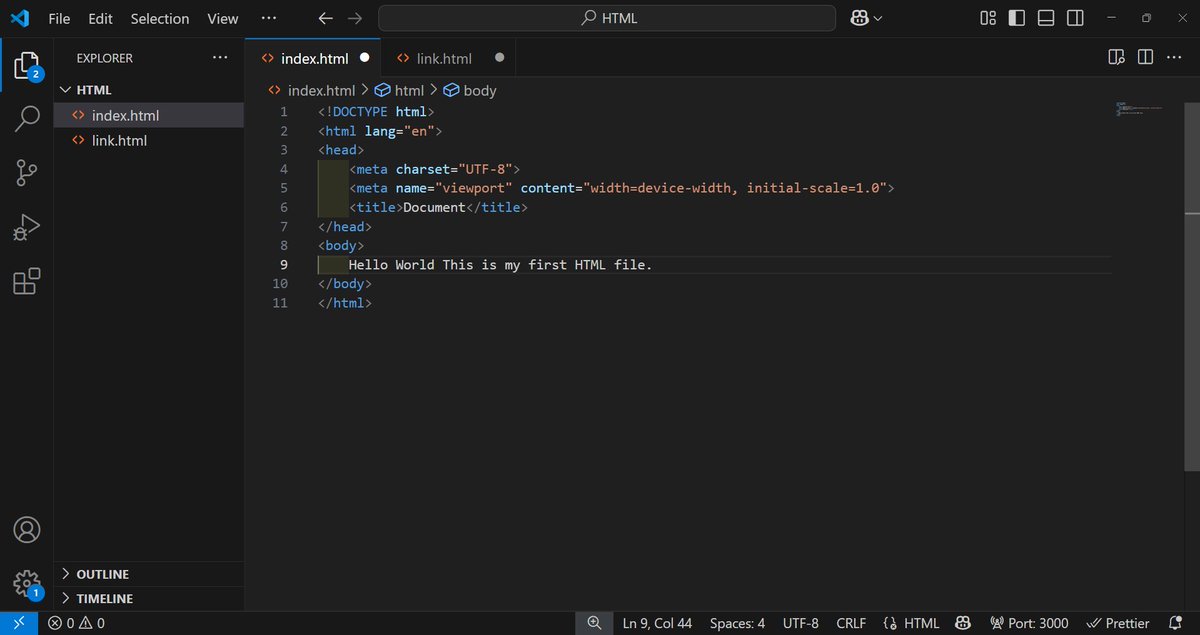Toggle the bottom Panel

tap(1046, 18)
